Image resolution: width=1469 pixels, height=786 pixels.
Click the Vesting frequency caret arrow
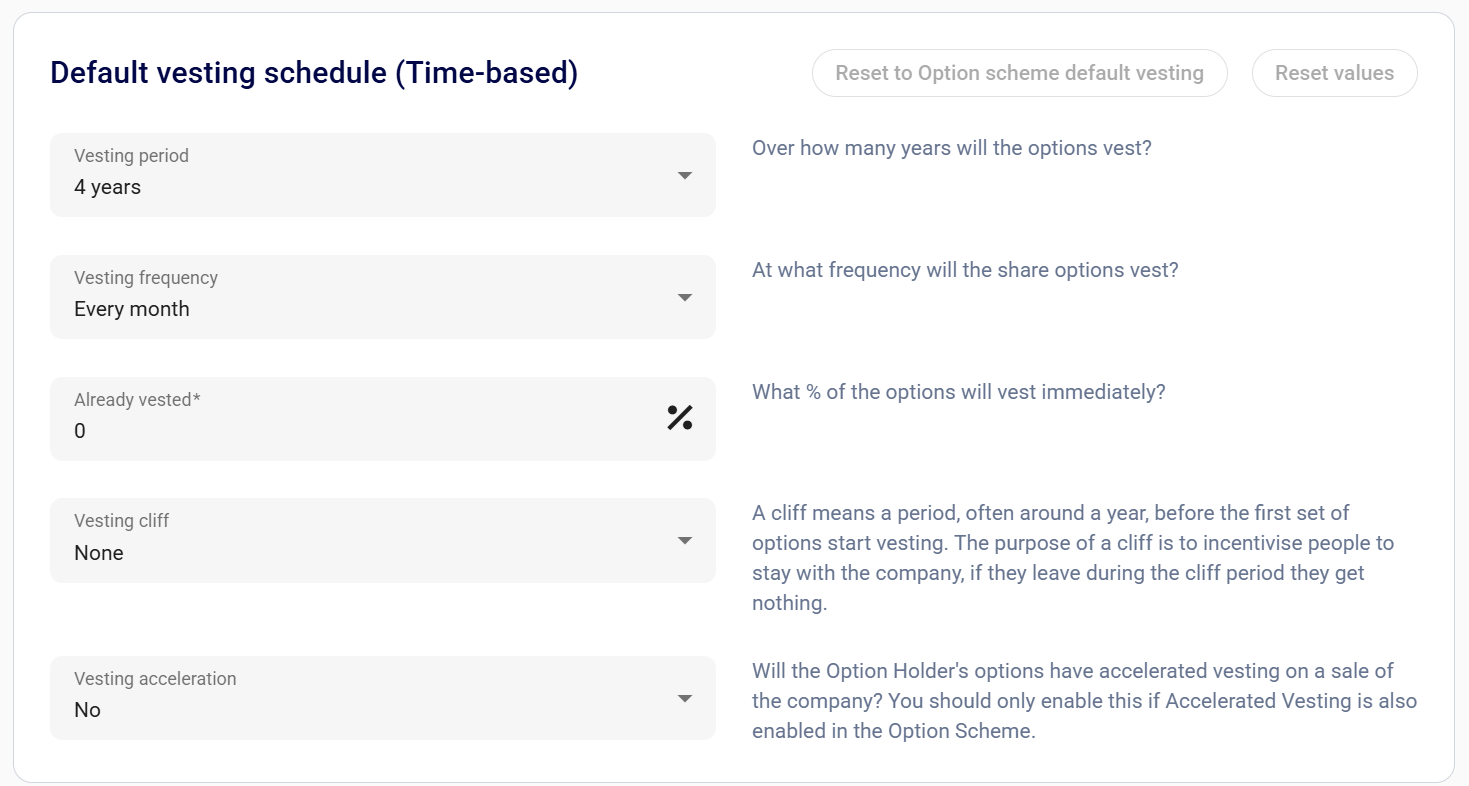tap(685, 298)
